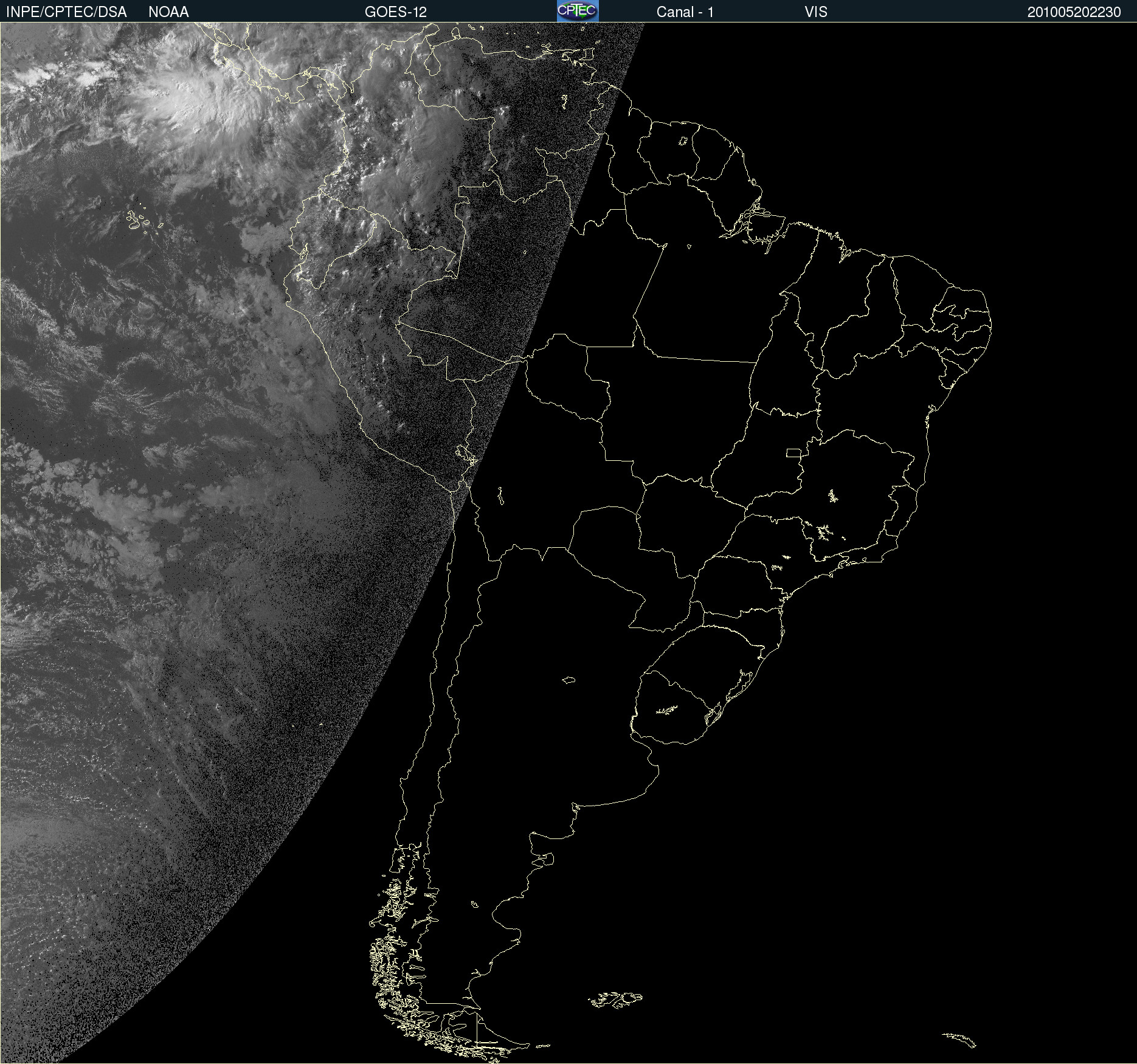The height and width of the screenshot is (1064, 1137).
Task: Click the GOES-12 satellite label
Action: tap(396, 12)
